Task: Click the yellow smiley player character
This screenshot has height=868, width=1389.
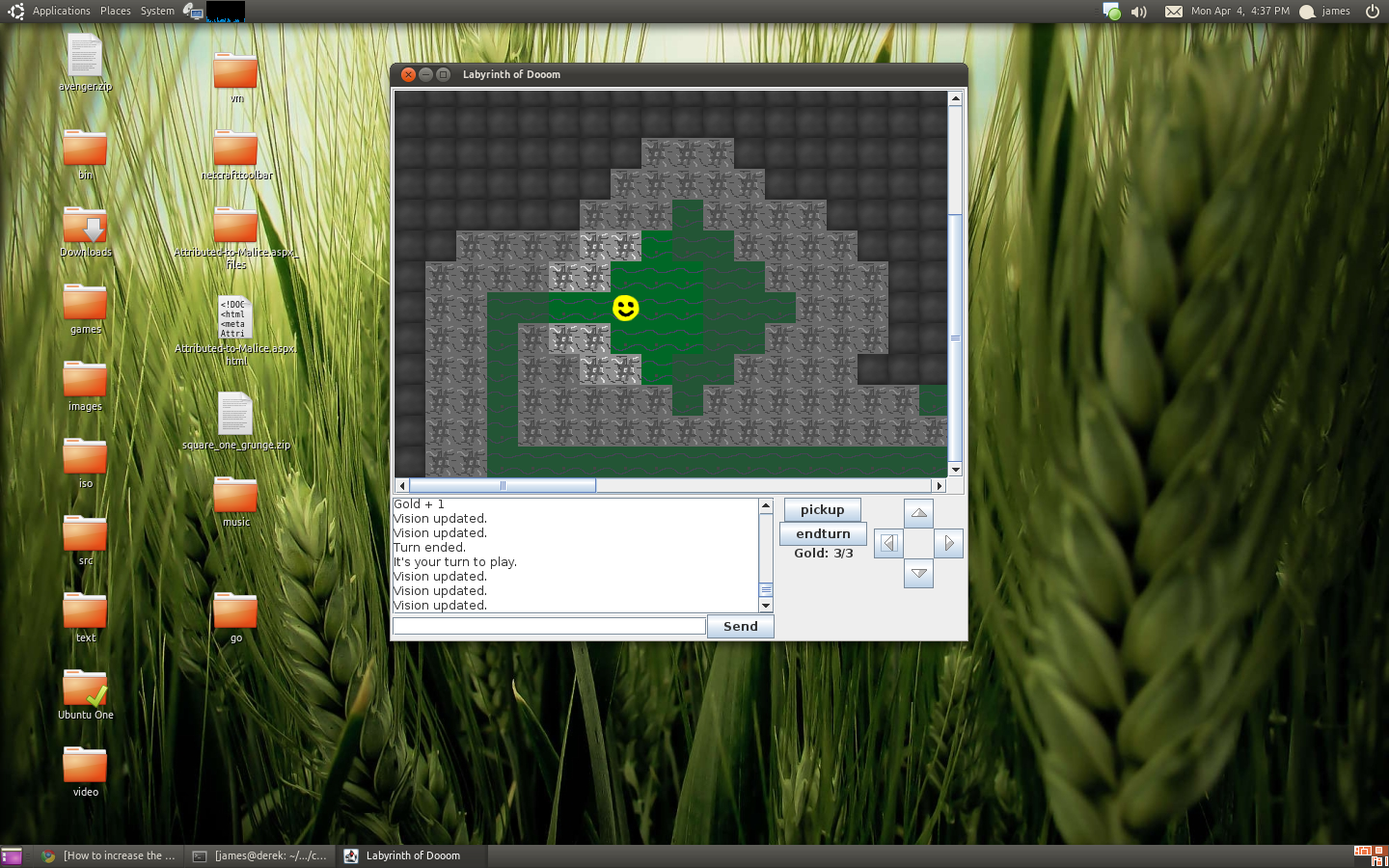Action: coord(626,308)
